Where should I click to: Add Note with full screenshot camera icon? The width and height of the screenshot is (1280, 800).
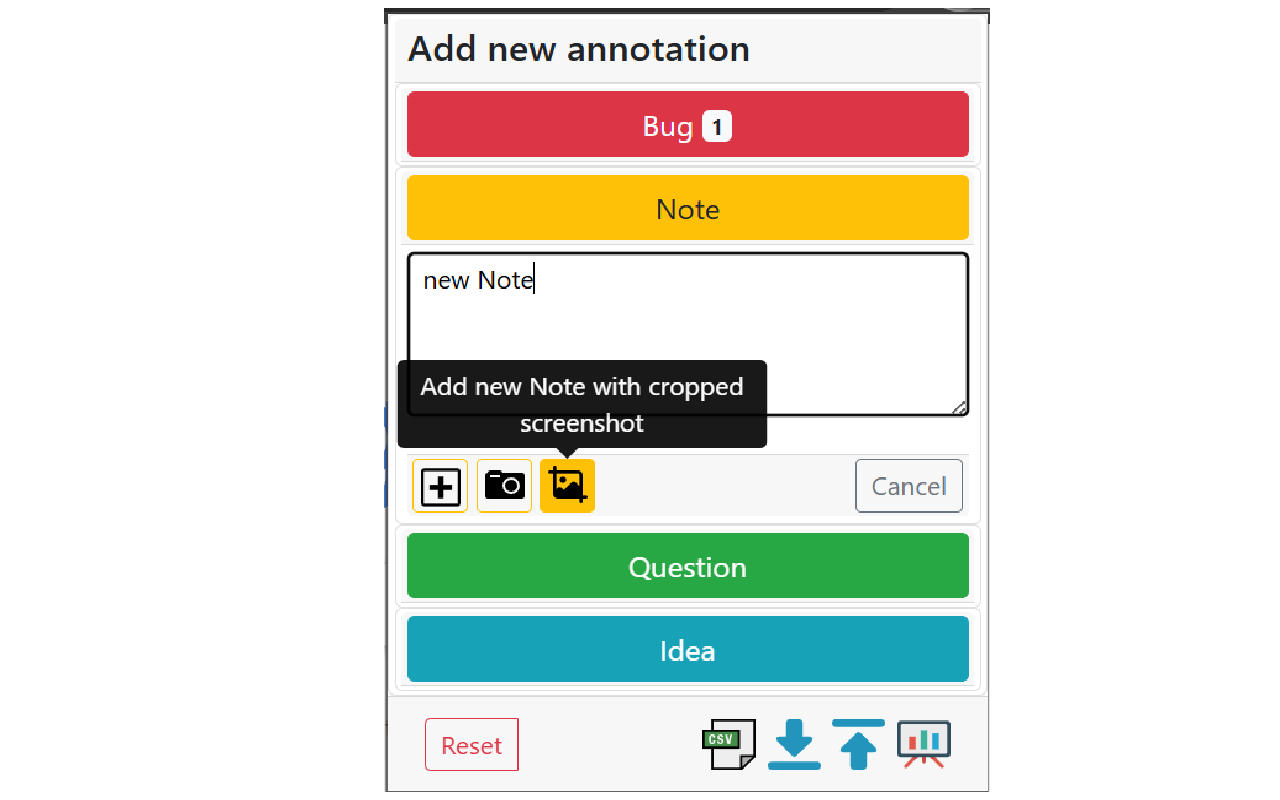click(x=504, y=486)
